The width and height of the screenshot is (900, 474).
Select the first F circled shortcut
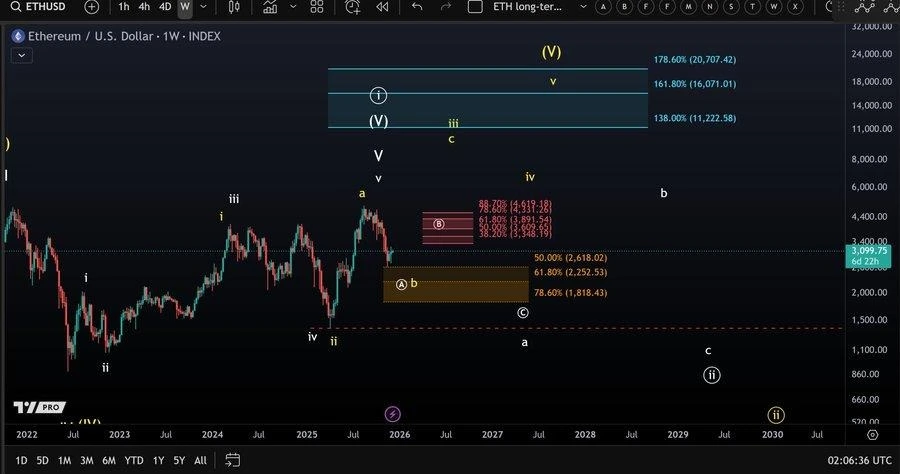[646, 7]
